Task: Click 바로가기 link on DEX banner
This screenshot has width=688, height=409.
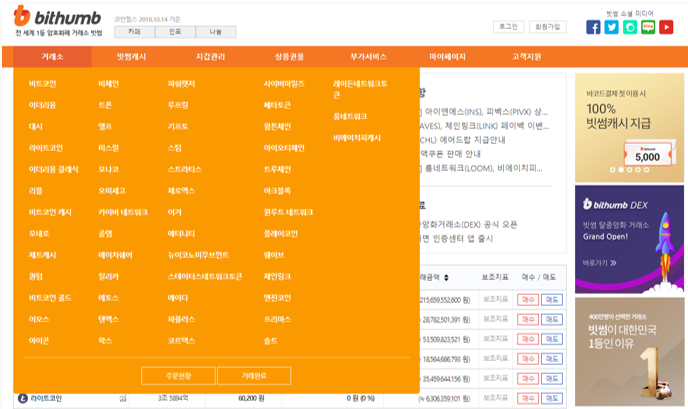Action: (599, 263)
